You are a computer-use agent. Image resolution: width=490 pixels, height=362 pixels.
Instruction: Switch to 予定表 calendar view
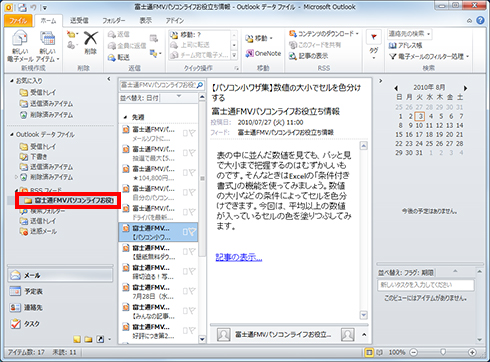pos(60,291)
